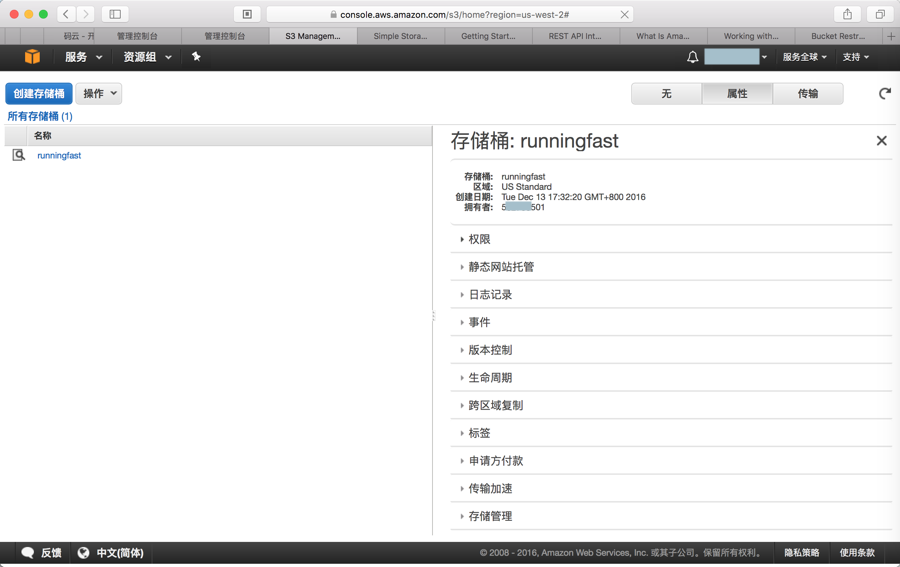Open the notifications bell icon
This screenshot has height=567, width=900.
point(692,57)
